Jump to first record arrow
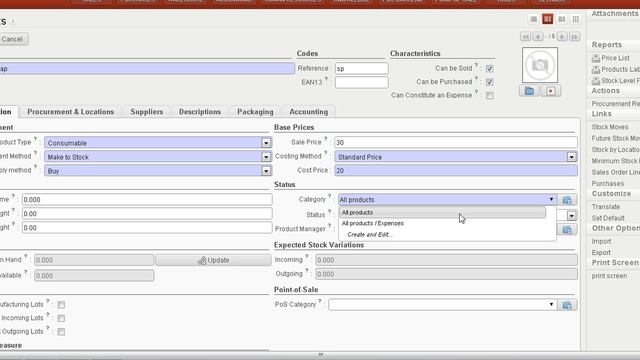Viewport: 640px width, 360px height. (x=525, y=37)
